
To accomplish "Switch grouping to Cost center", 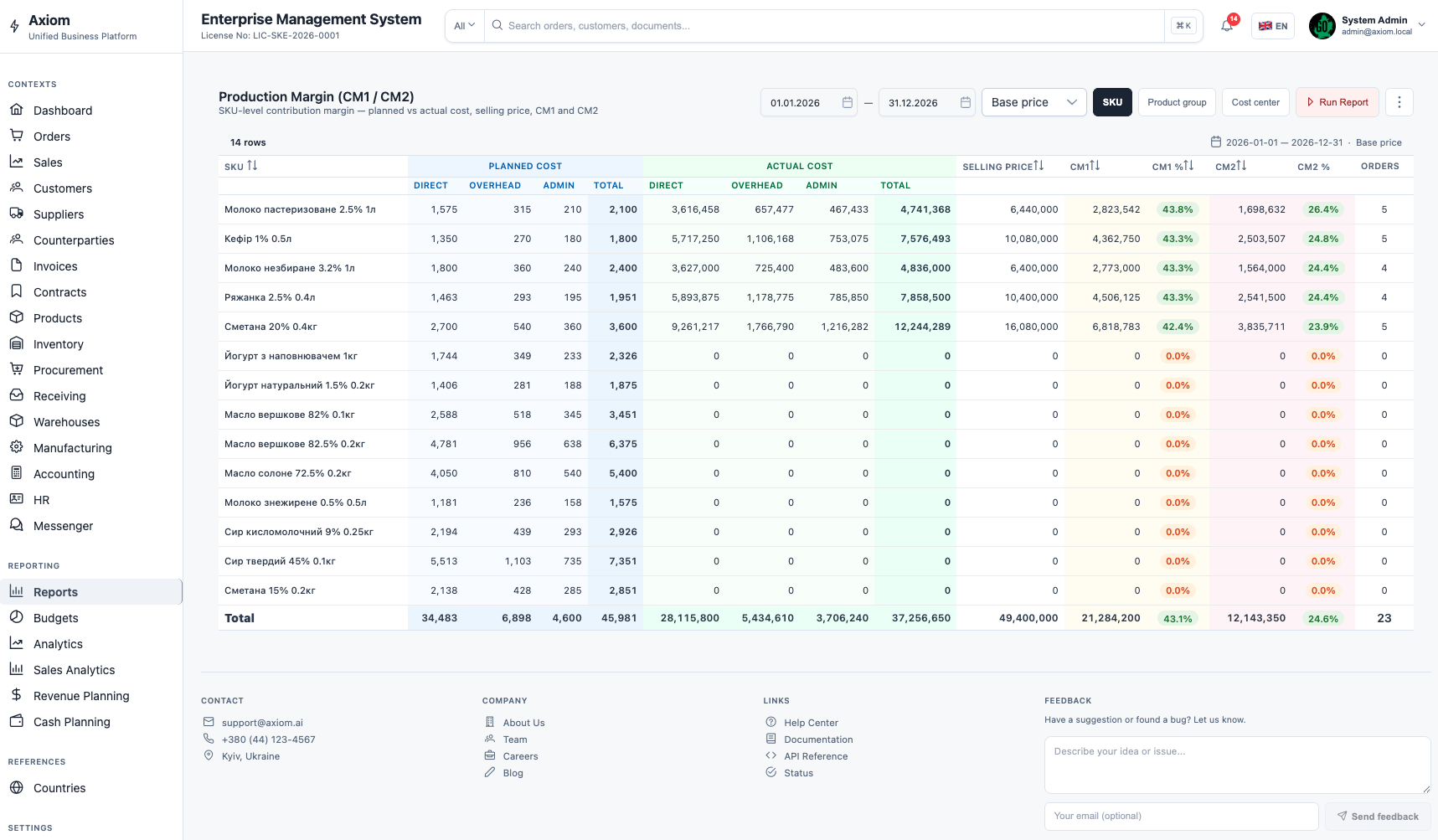I will (x=1255, y=102).
